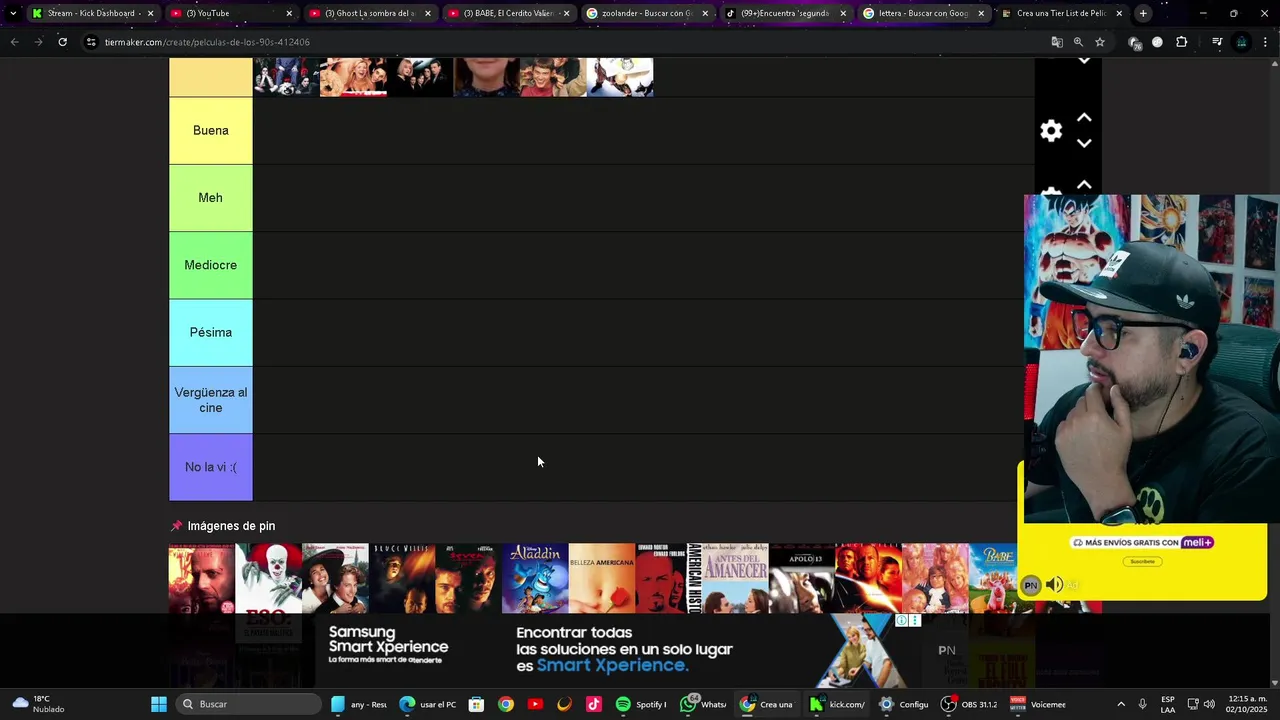Open the ESP LAA language input indicator
The width and height of the screenshot is (1280, 720).
click(1168, 704)
